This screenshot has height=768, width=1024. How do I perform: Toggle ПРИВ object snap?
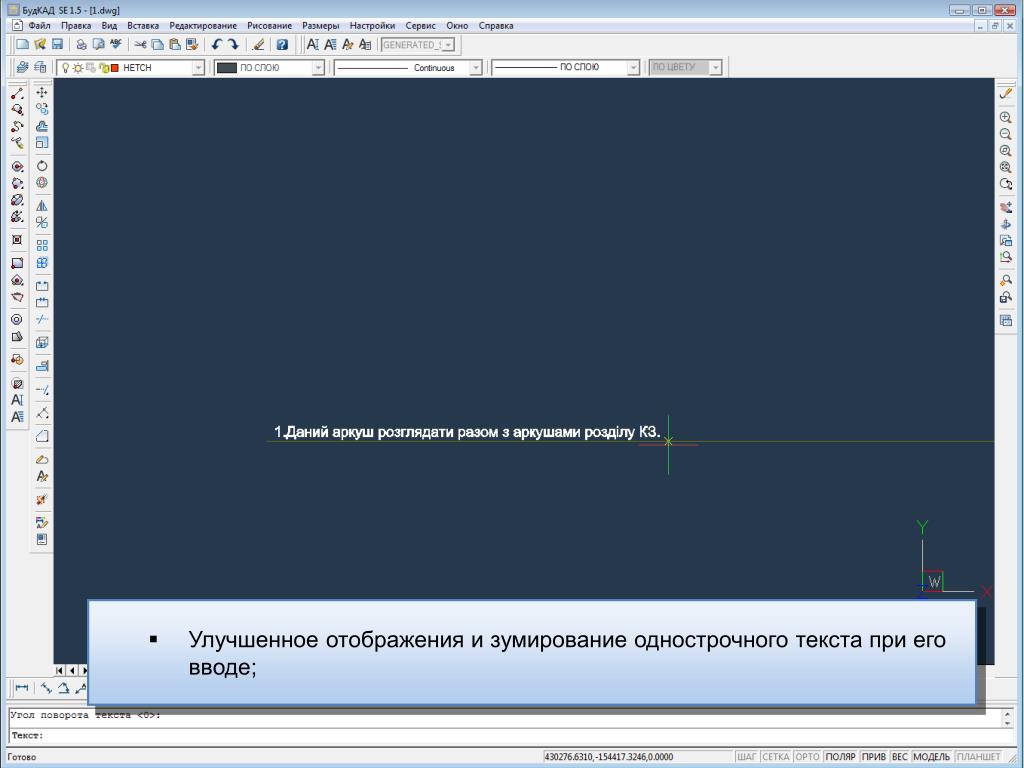[874, 756]
